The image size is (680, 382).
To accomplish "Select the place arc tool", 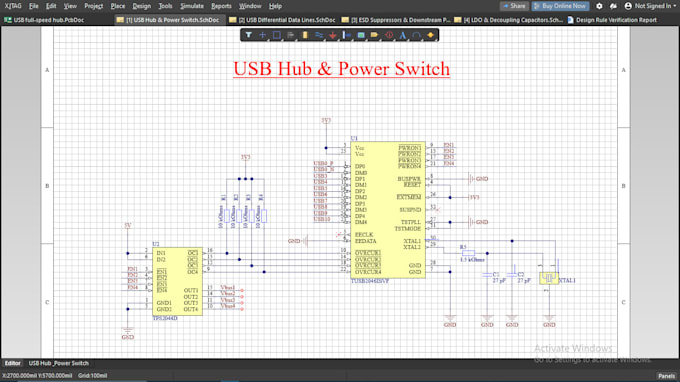I will click(417, 35).
